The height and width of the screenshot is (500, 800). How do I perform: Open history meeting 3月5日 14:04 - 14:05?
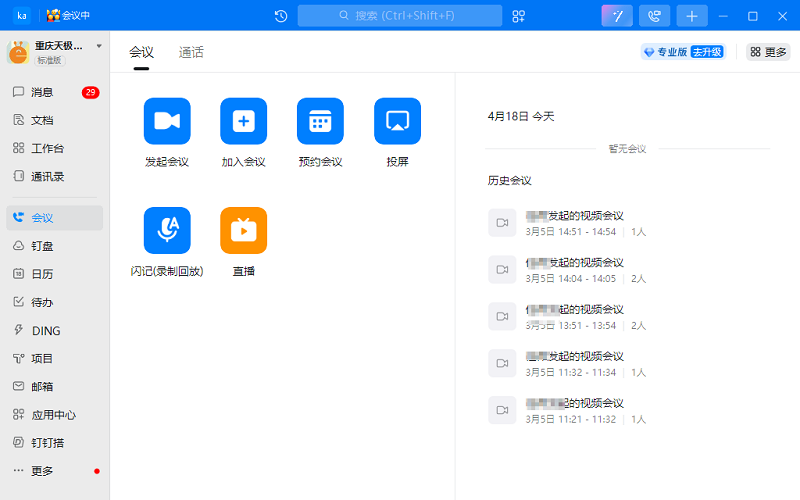[x=567, y=270]
